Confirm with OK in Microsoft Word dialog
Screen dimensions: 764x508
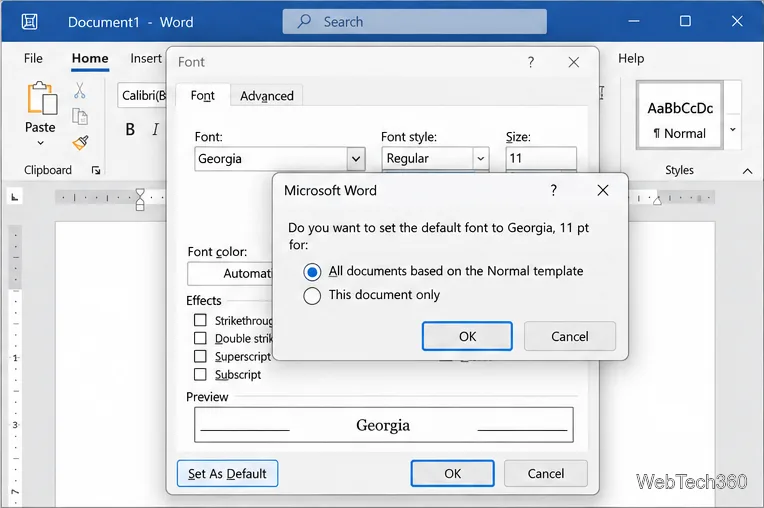tap(467, 336)
